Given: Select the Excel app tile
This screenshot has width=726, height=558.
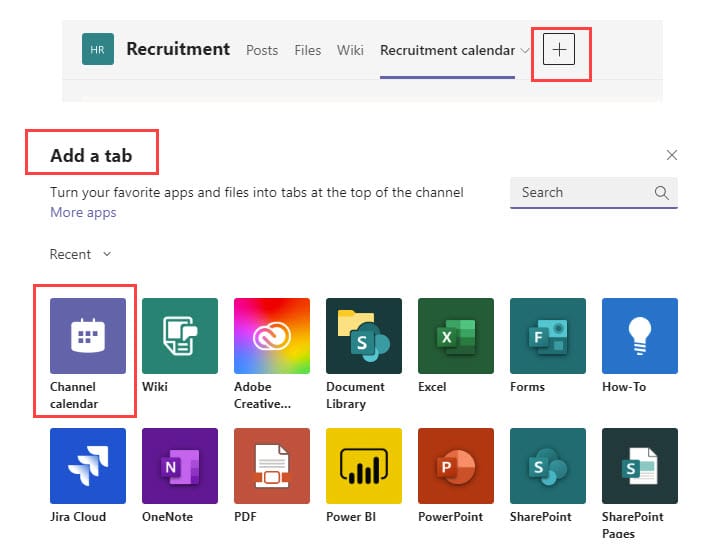Looking at the screenshot, I should pos(456,336).
